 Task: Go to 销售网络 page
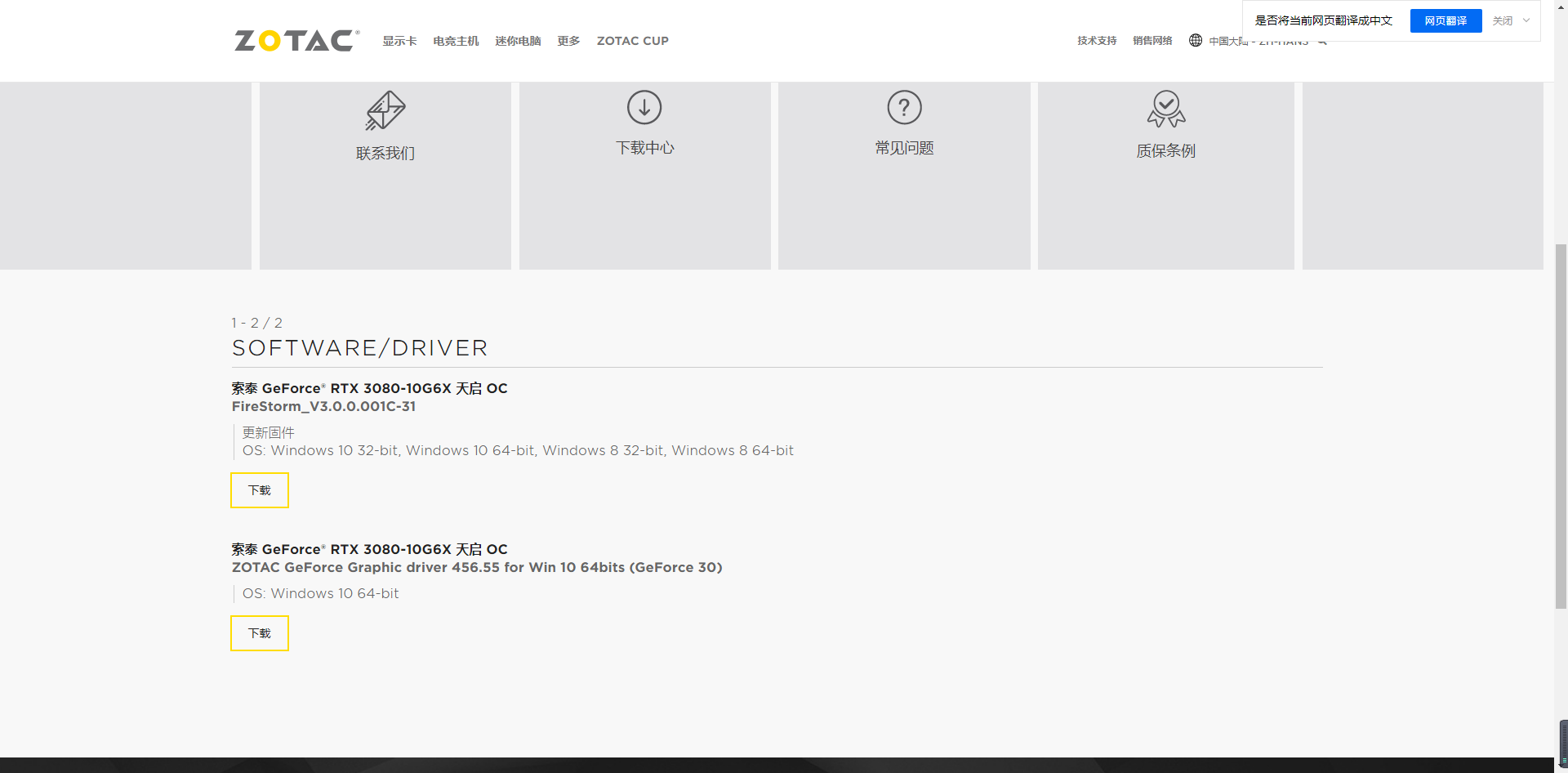(x=1152, y=41)
